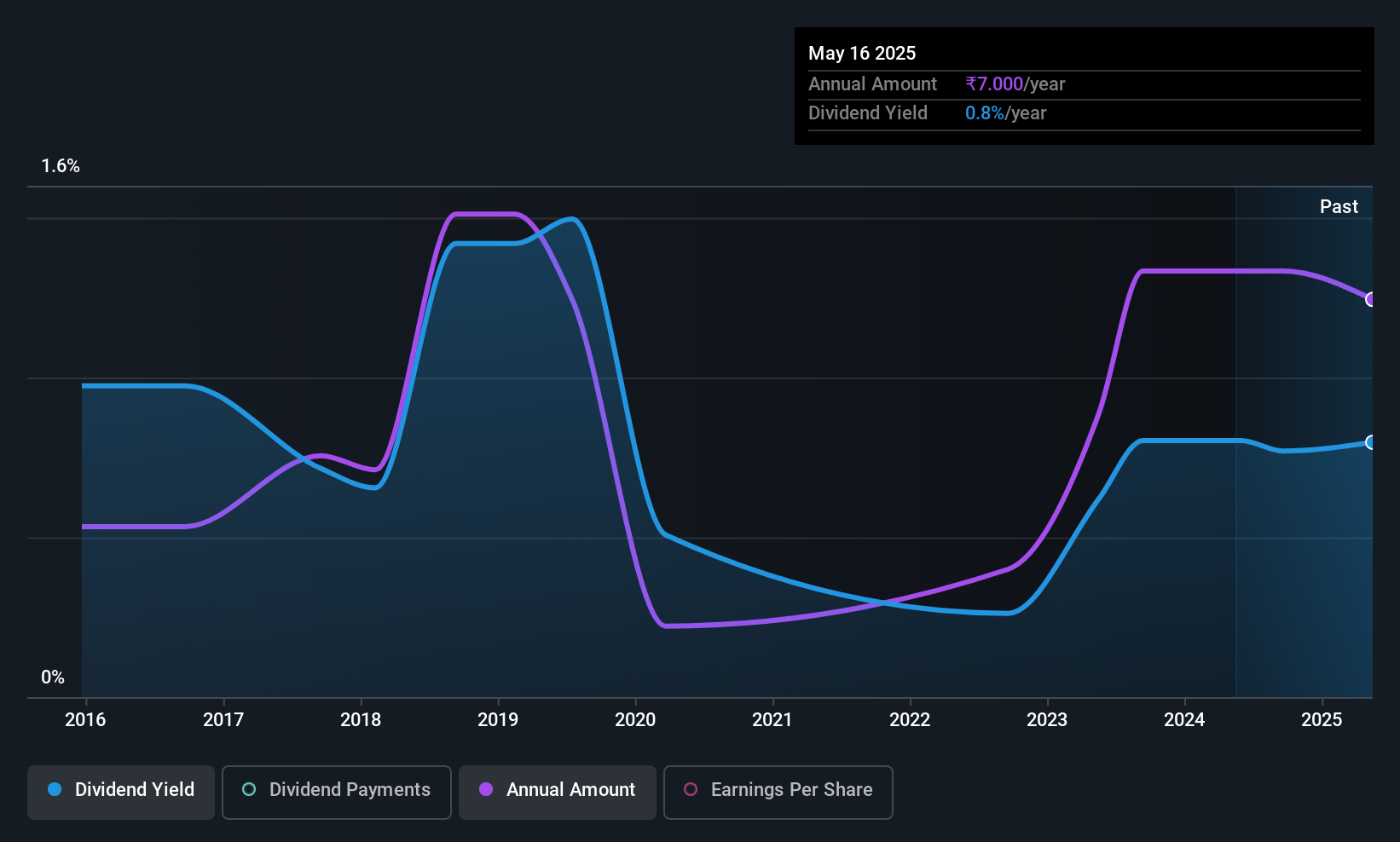The width and height of the screenshot is (1400, 842).
Task: Click the May 16 2025 tooltip date
Action: pyautogui.click(x=862, y=53)
